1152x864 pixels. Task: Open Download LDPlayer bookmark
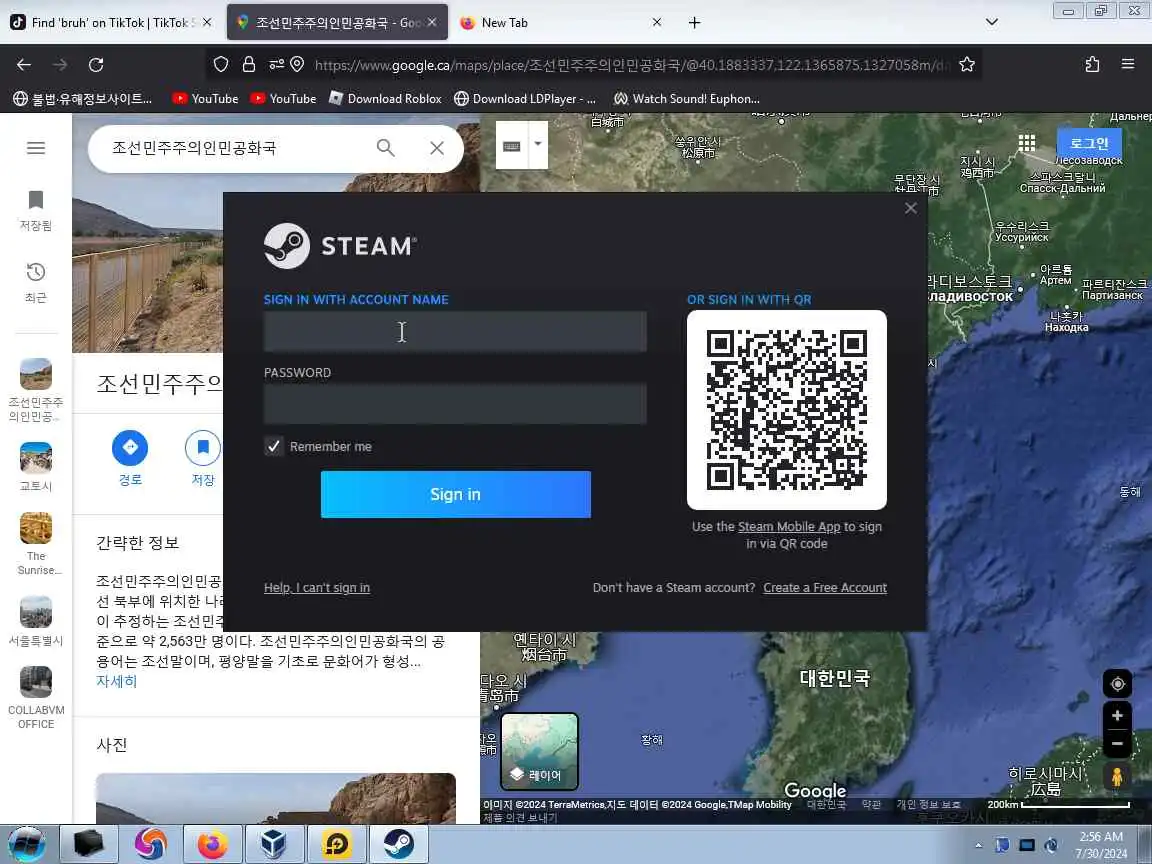coord(525,98)
